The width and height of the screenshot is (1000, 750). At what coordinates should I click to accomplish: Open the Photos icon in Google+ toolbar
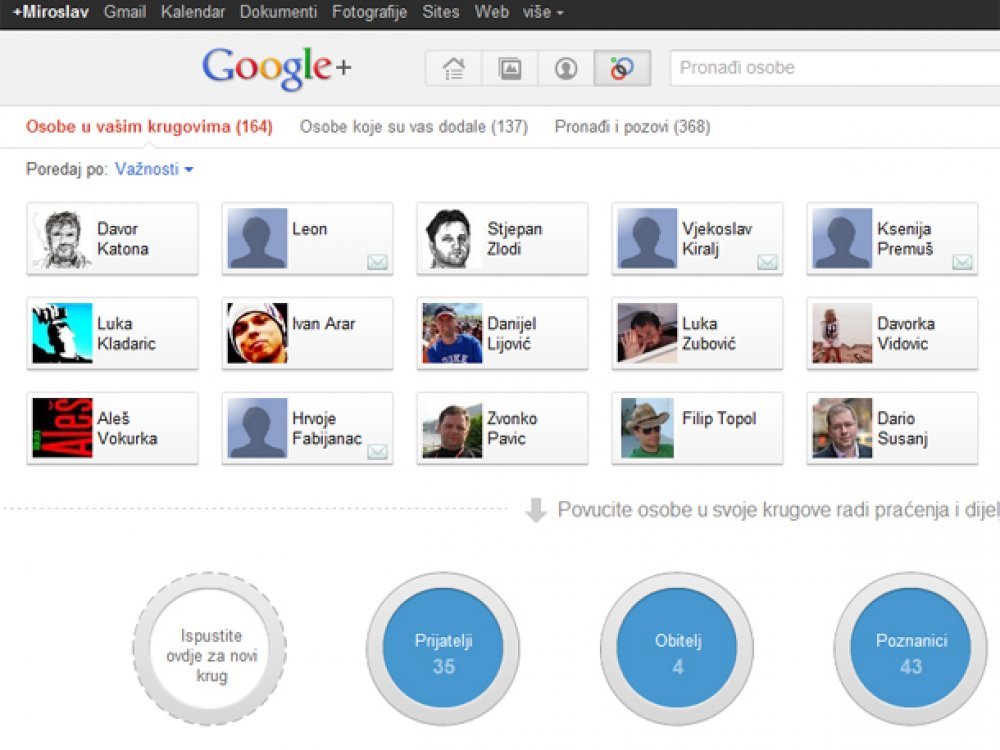coord(510,68)
